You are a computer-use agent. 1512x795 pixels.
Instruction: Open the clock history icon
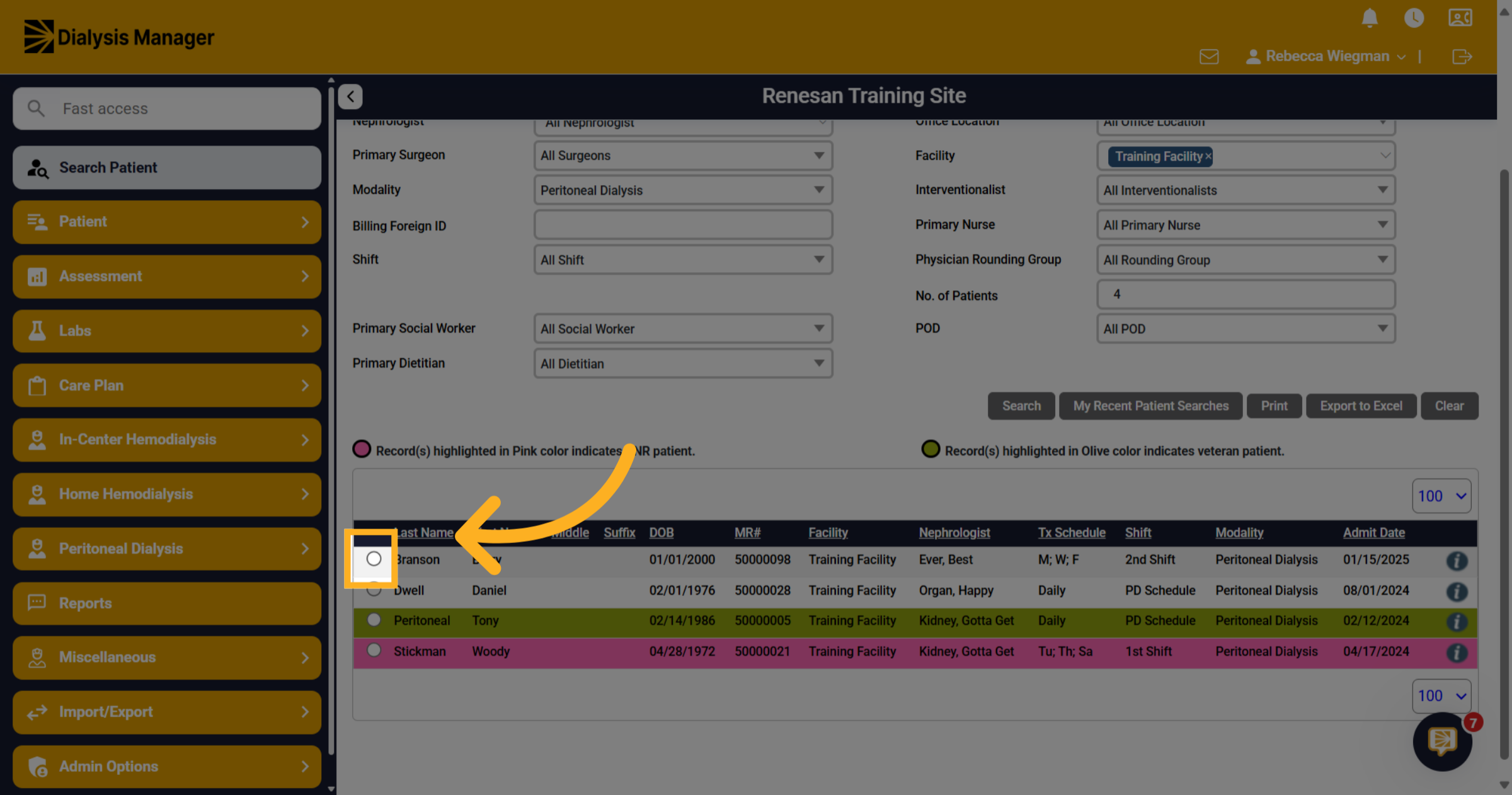(x=1414, y=18)
